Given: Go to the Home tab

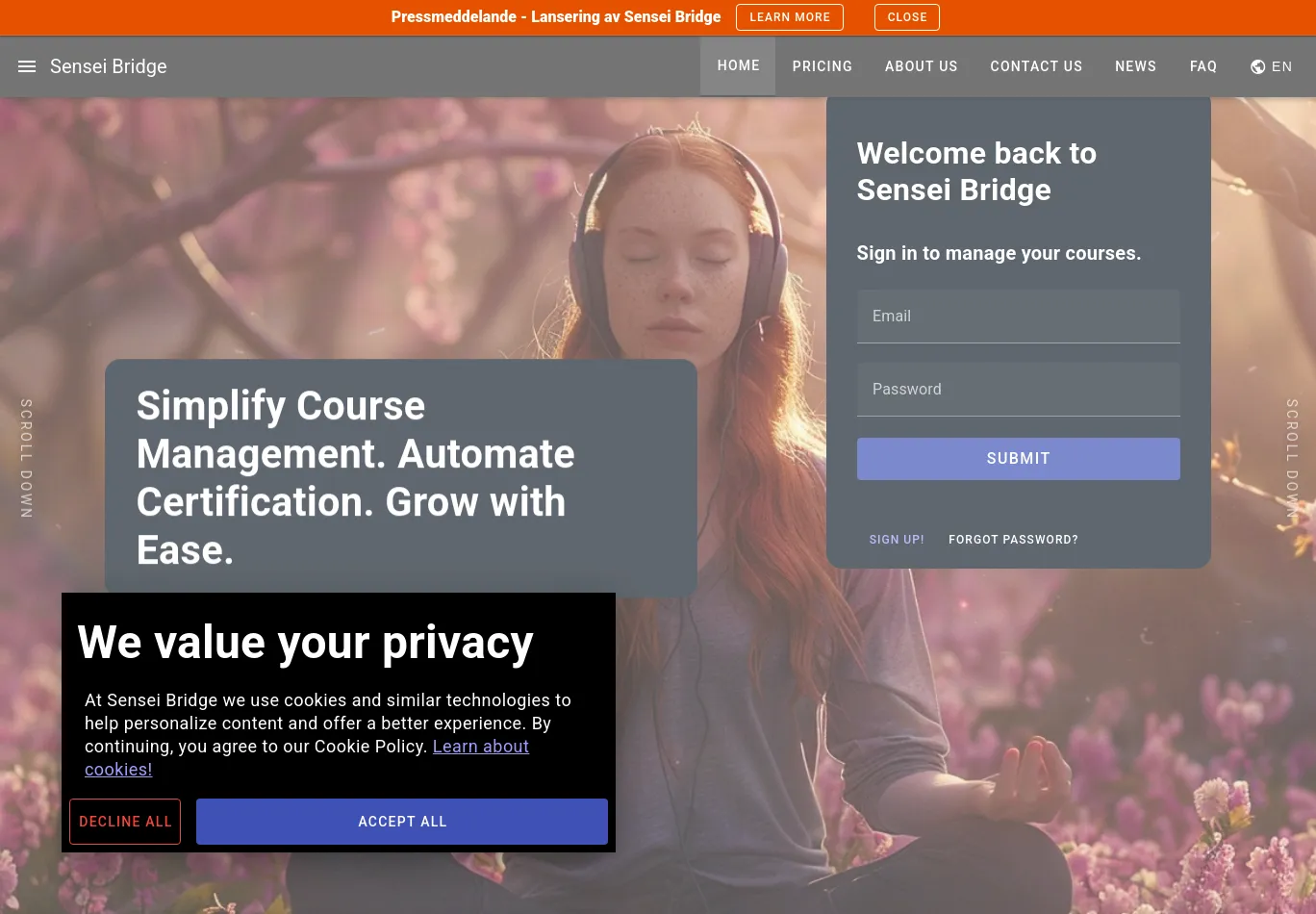Looking at the screenshot, I should [738, 65].
